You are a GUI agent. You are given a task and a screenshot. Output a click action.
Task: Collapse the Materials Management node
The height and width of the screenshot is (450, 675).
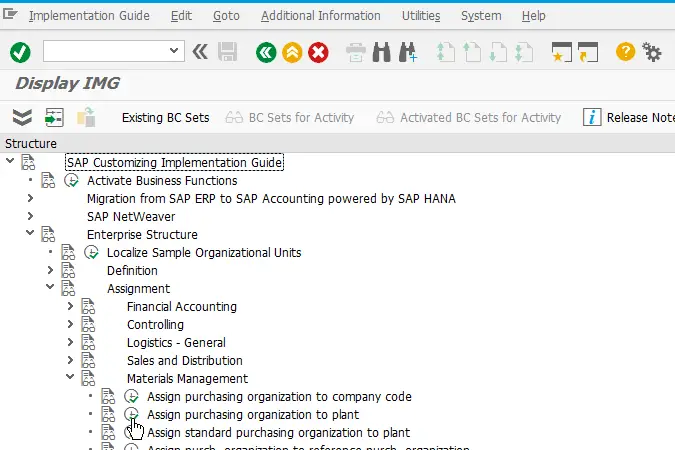coord(70,377)
